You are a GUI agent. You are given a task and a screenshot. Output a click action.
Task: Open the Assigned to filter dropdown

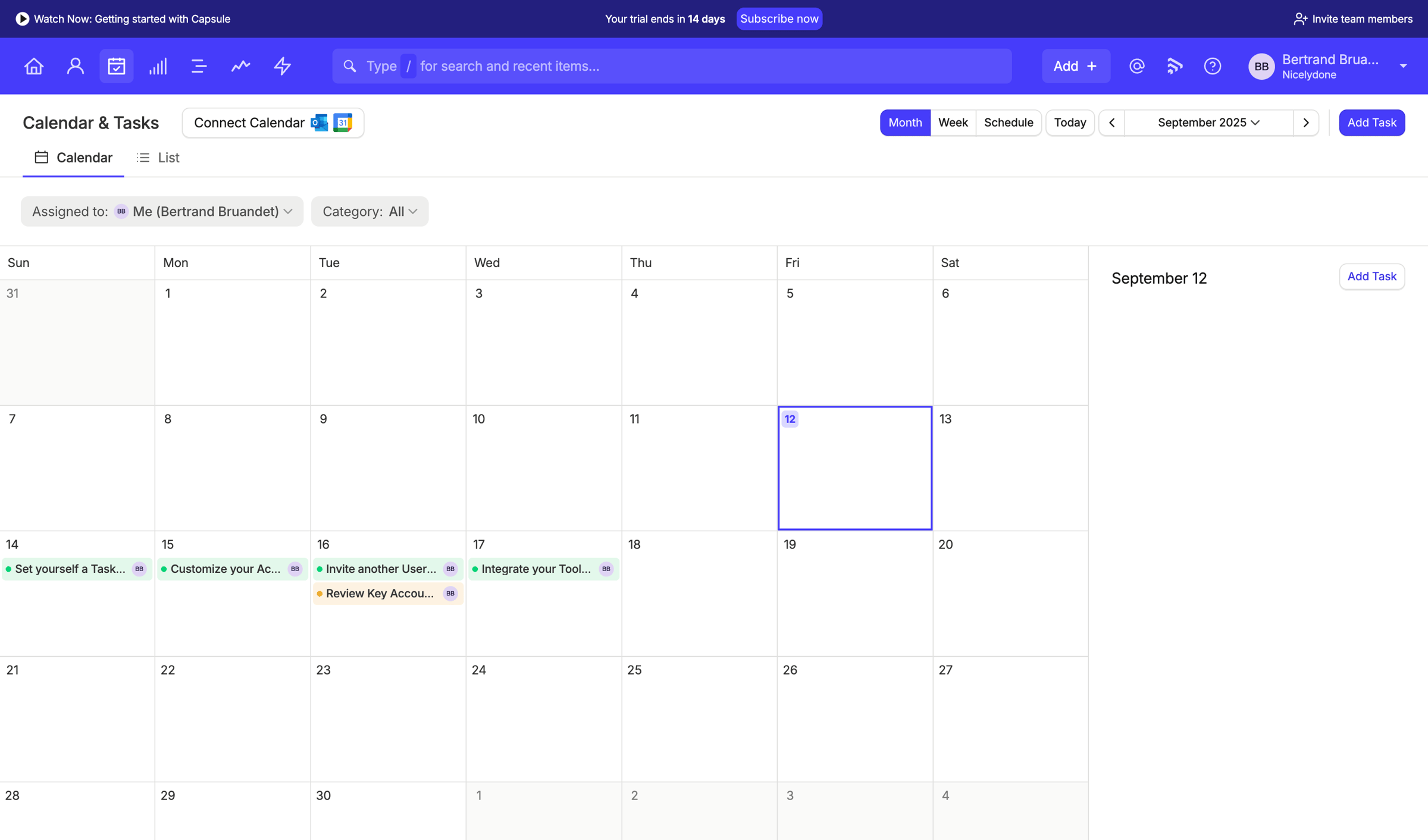tap(162, 211)
